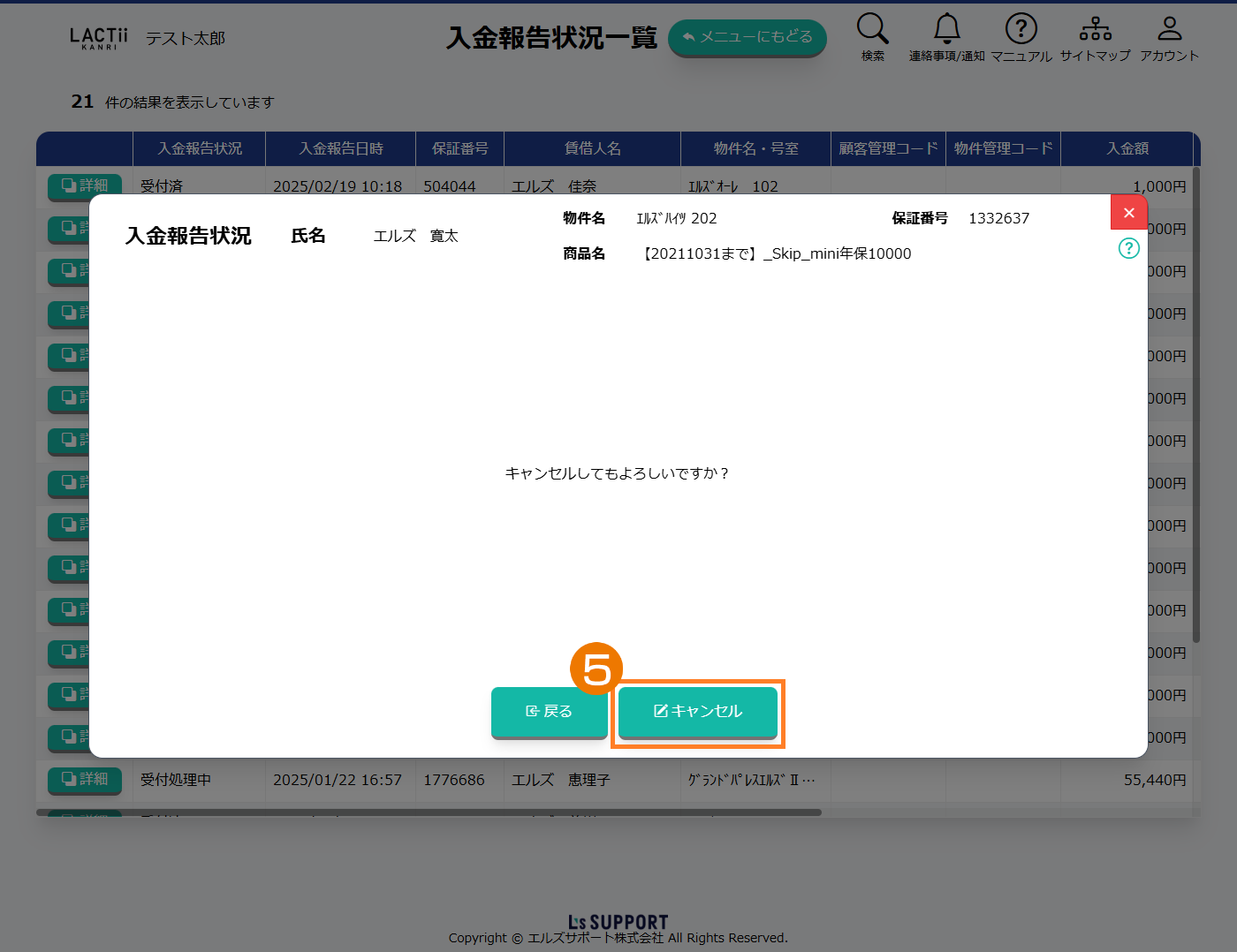Click the green help icon in dialog
Screen dimensions: 1237x952
pos(1128,248)
